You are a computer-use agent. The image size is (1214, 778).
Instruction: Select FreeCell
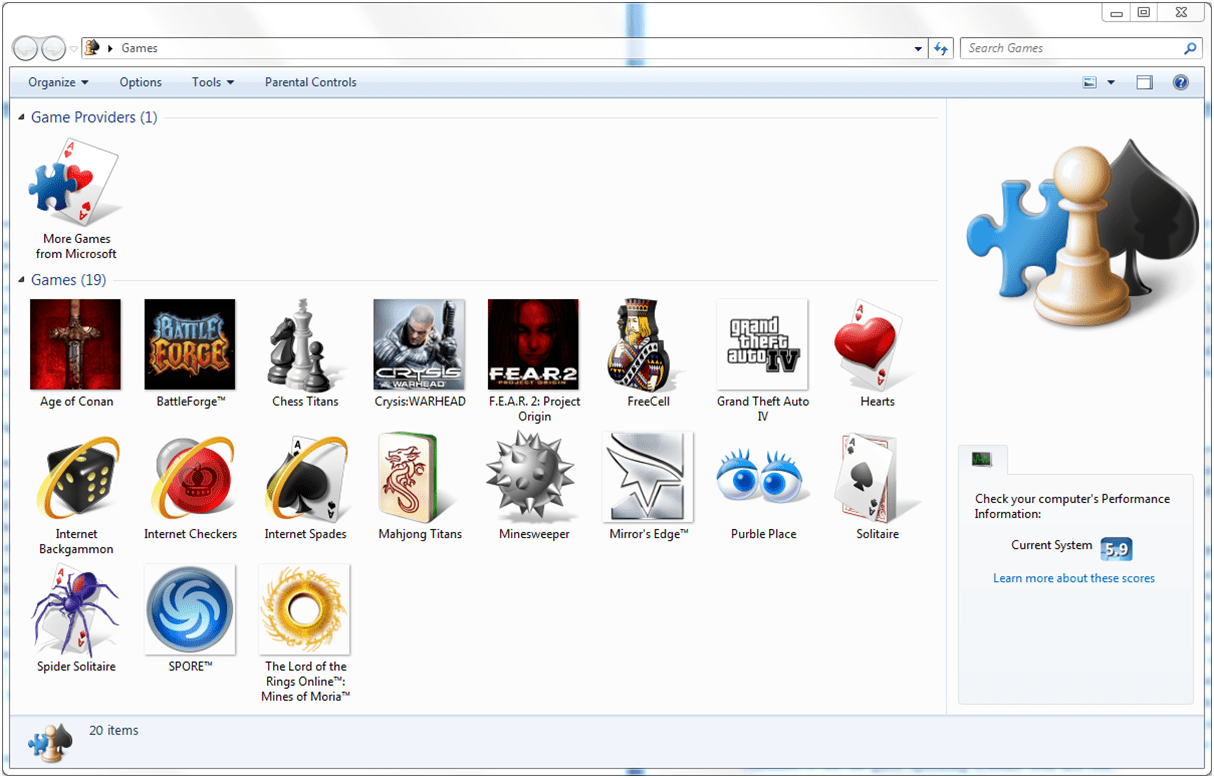tap(648, 345)
